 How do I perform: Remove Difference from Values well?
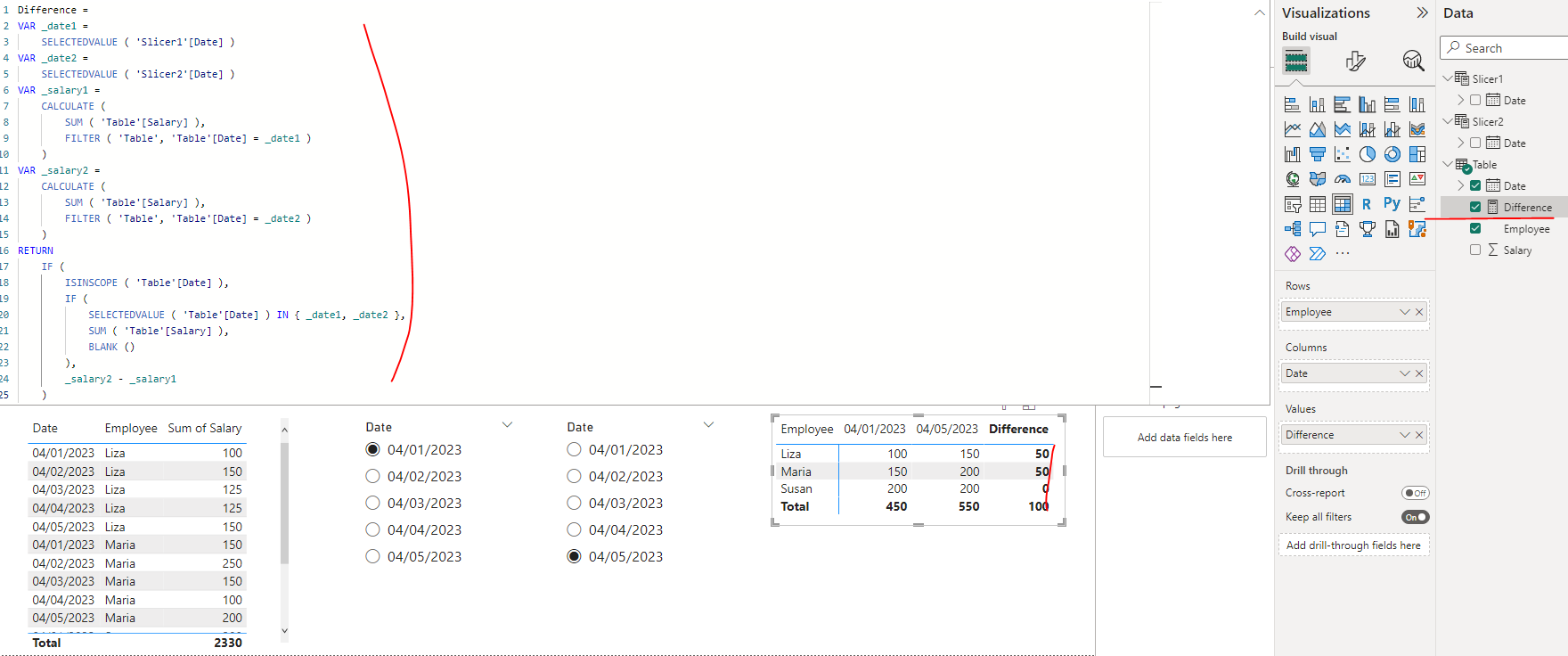(1420, 435)
